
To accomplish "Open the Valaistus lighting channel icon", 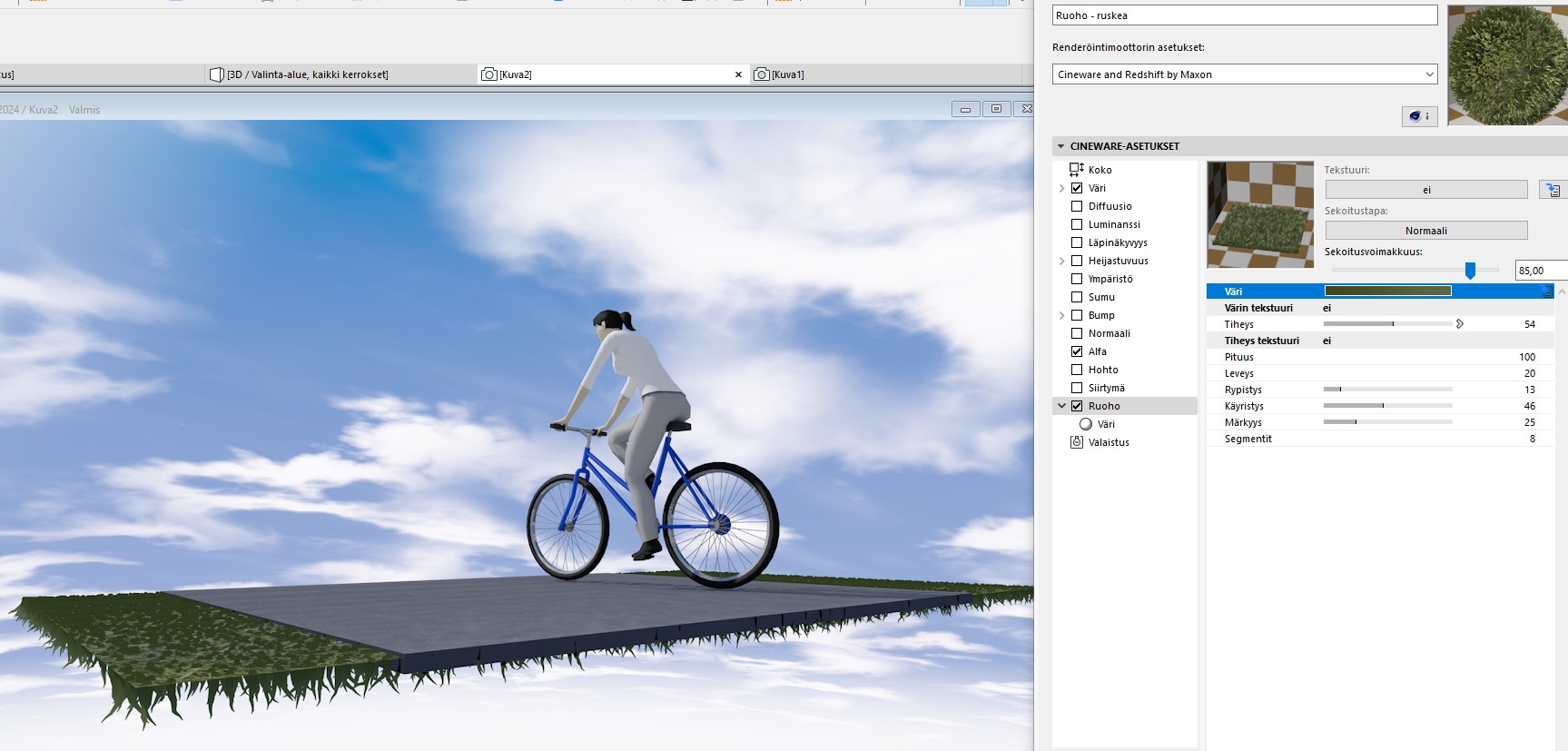I will pyautogui.click(x=1077, y=442).
